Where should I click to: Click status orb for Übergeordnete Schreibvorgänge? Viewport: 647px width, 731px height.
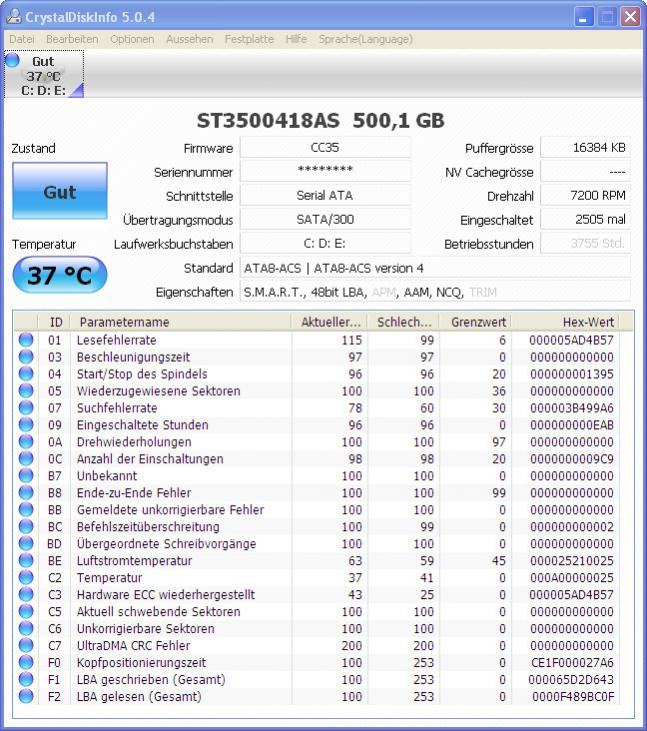pyautogui.click(x=26, y=544)
